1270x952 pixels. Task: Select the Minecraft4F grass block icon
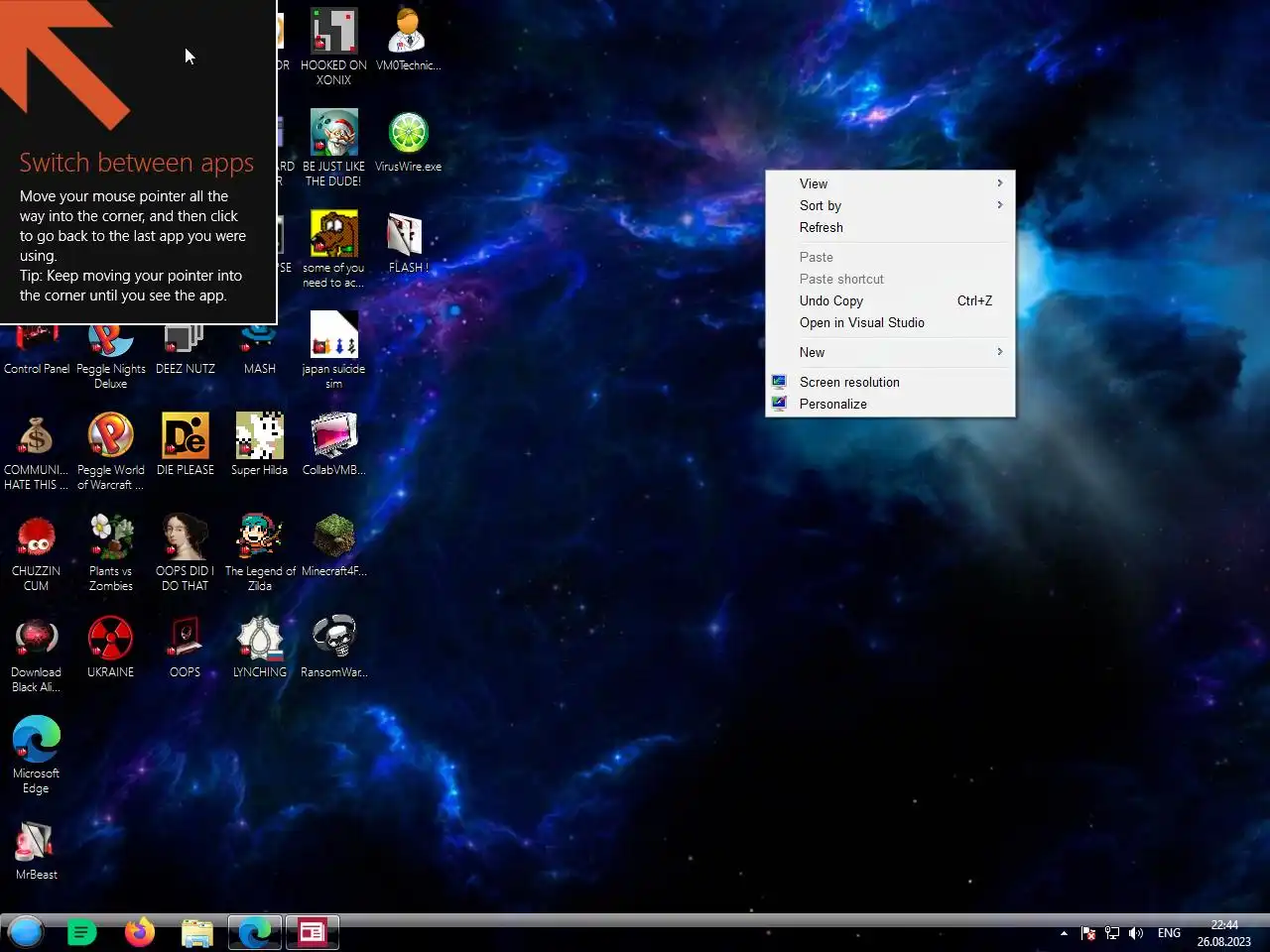click(333, 545)
